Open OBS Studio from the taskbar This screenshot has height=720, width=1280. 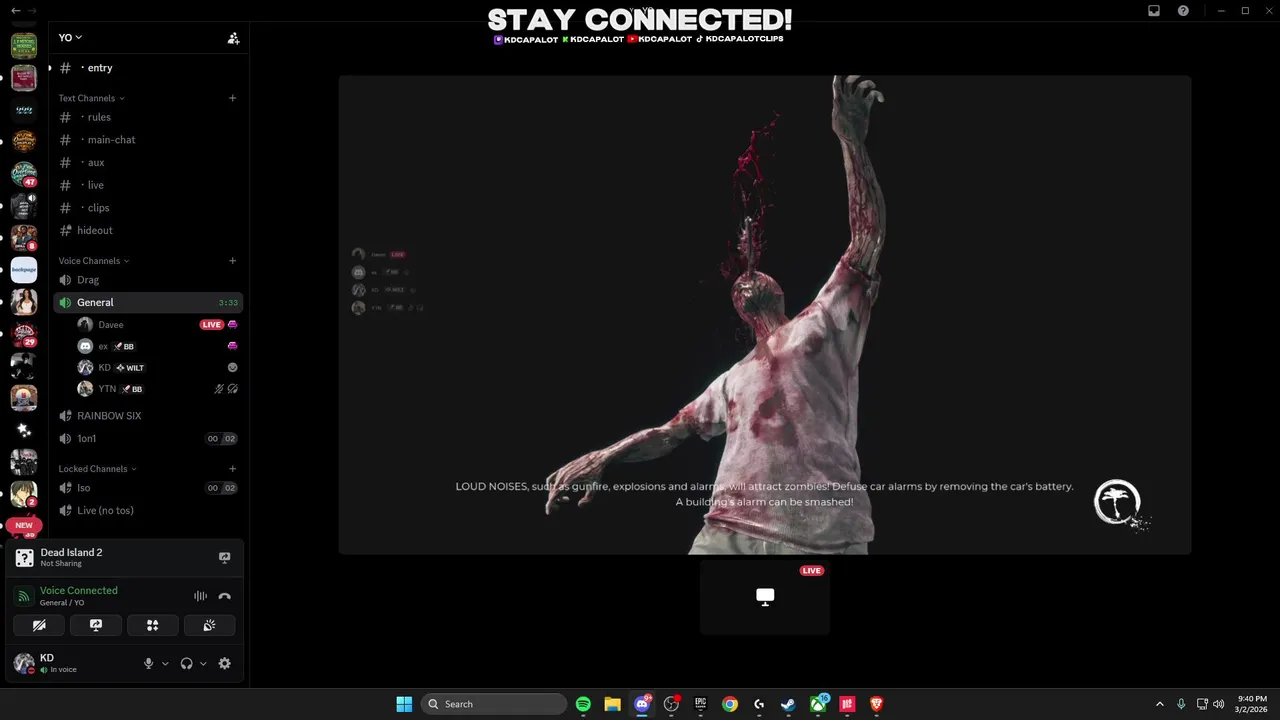[x=671, y=704]
